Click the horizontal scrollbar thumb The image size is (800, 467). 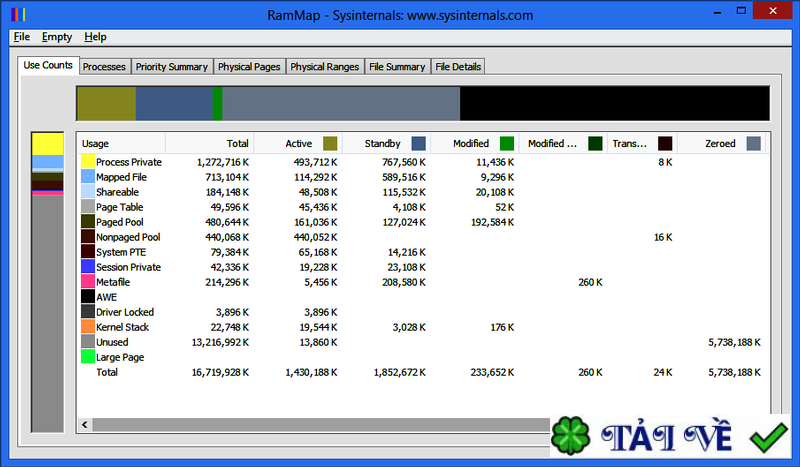pyautogui.click(x=321, y=425)
